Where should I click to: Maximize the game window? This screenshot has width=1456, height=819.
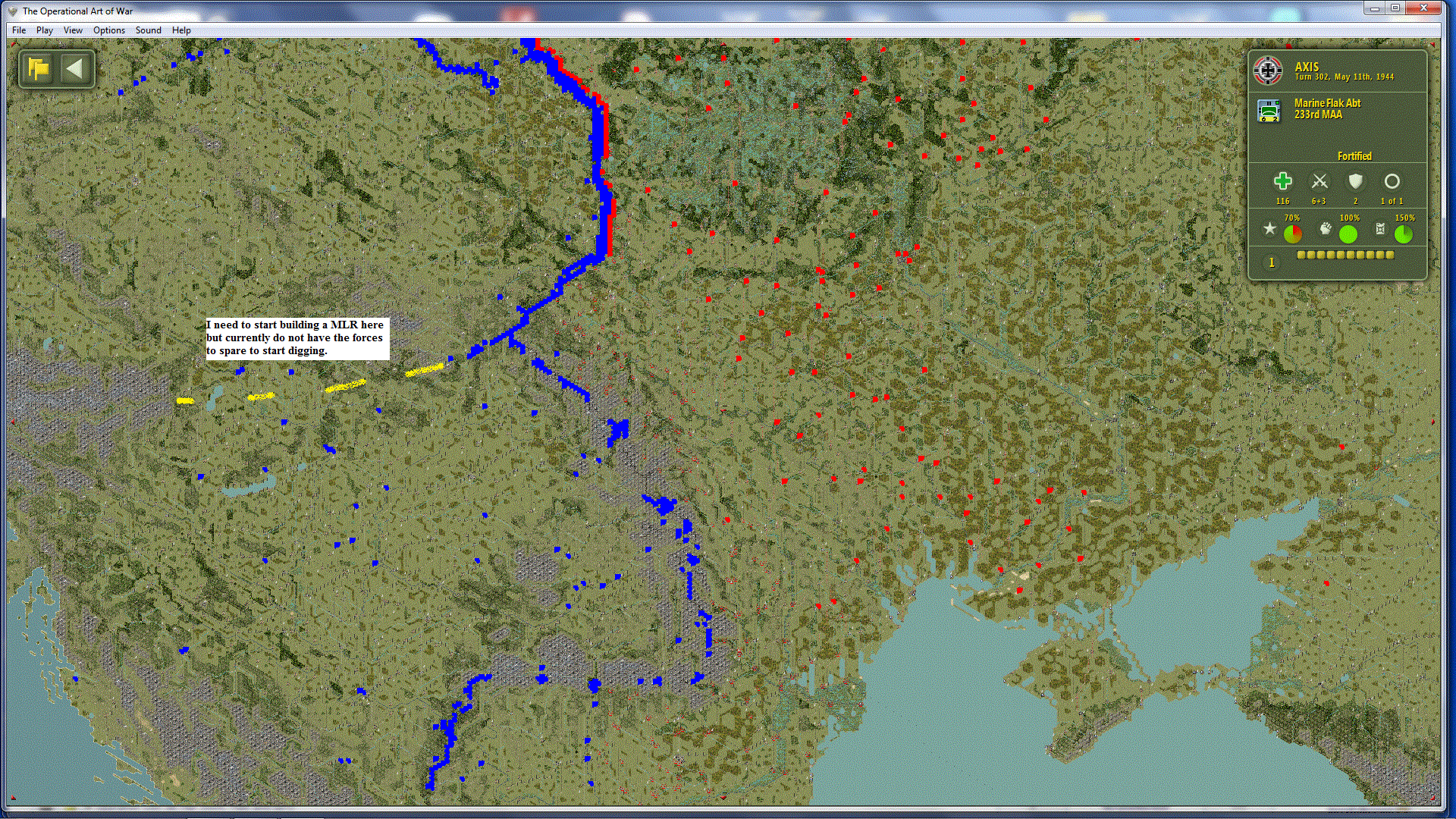[1395, 8]
